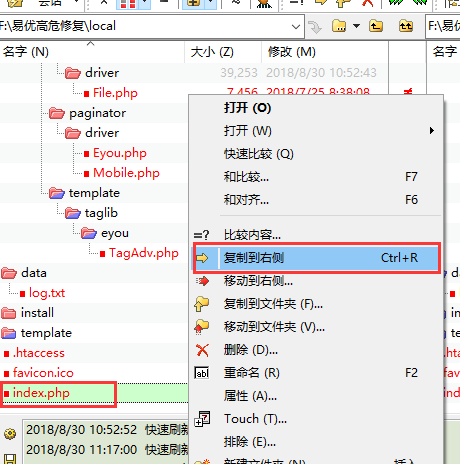Choose Touch (T)... menu entry
Viewport: 460px width, 464px height.
click(x=317, y=419)
